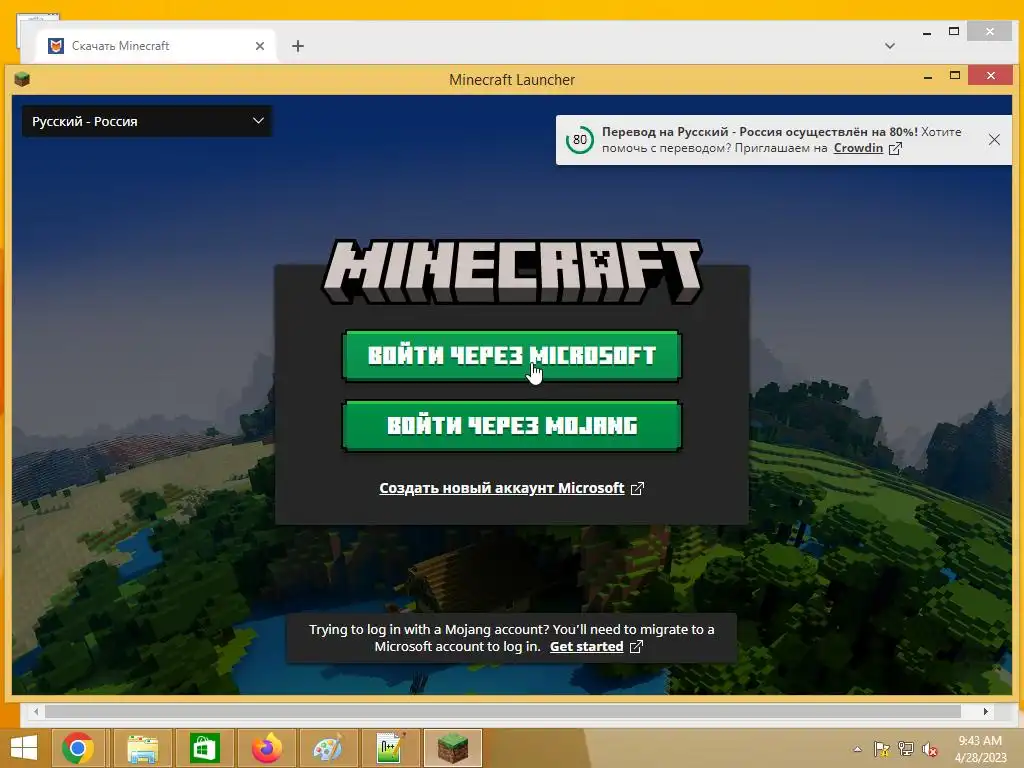1024x768 pixels.
Task: Open the Crowdin translation link
Action: pyautogui.click(x=858, y=148)
